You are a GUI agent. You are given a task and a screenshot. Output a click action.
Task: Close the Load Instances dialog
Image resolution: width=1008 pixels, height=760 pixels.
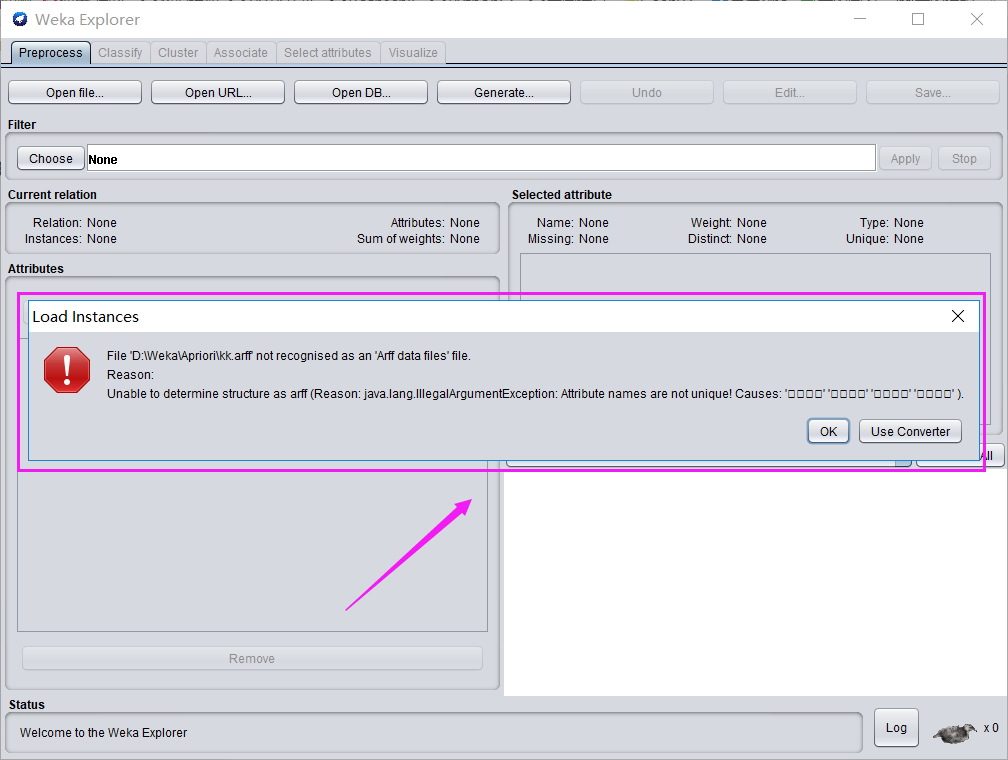coord(957,316)
